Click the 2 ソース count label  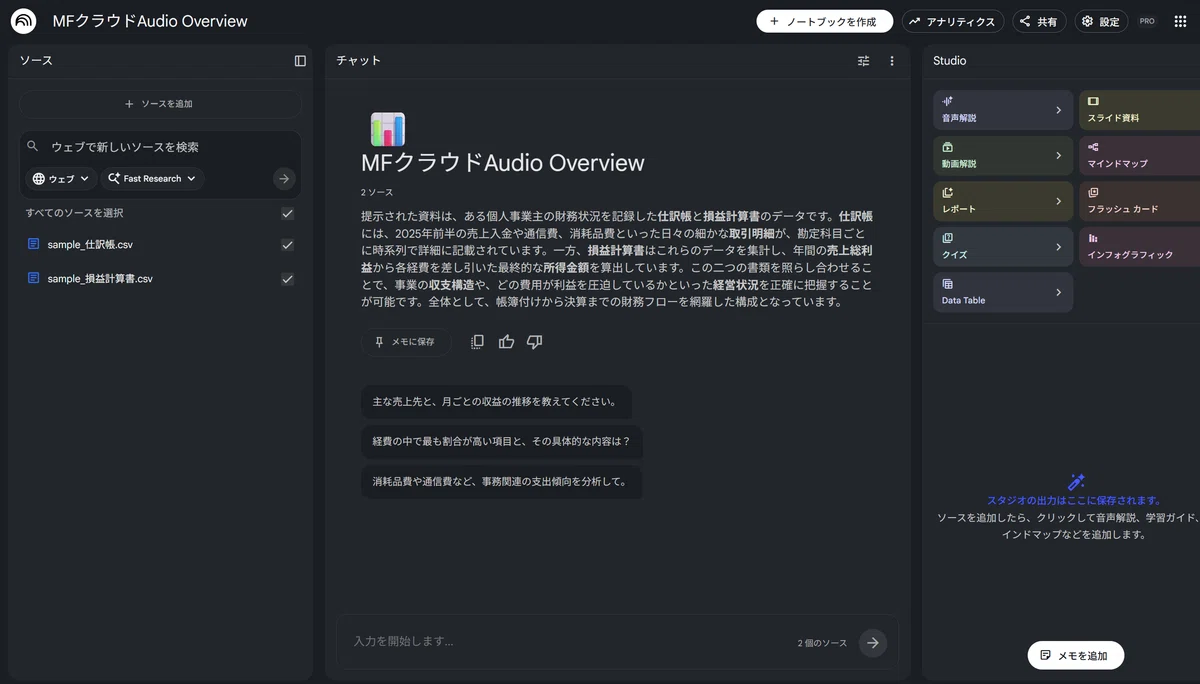tap(377, 192)
